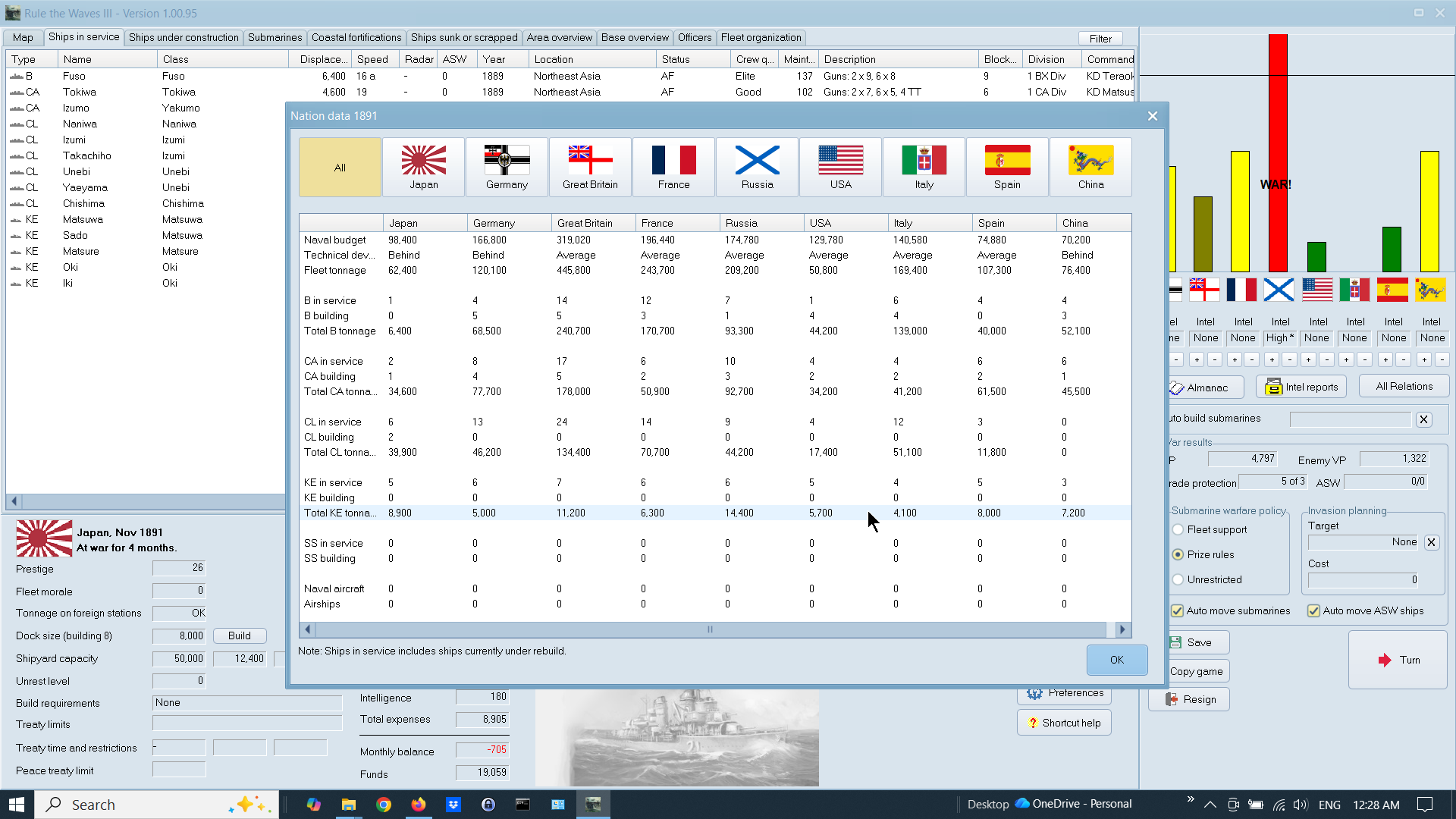This screenshot has height=819, width=1456.
Task: Open the Windows Start menu
Action: point(17,805)
